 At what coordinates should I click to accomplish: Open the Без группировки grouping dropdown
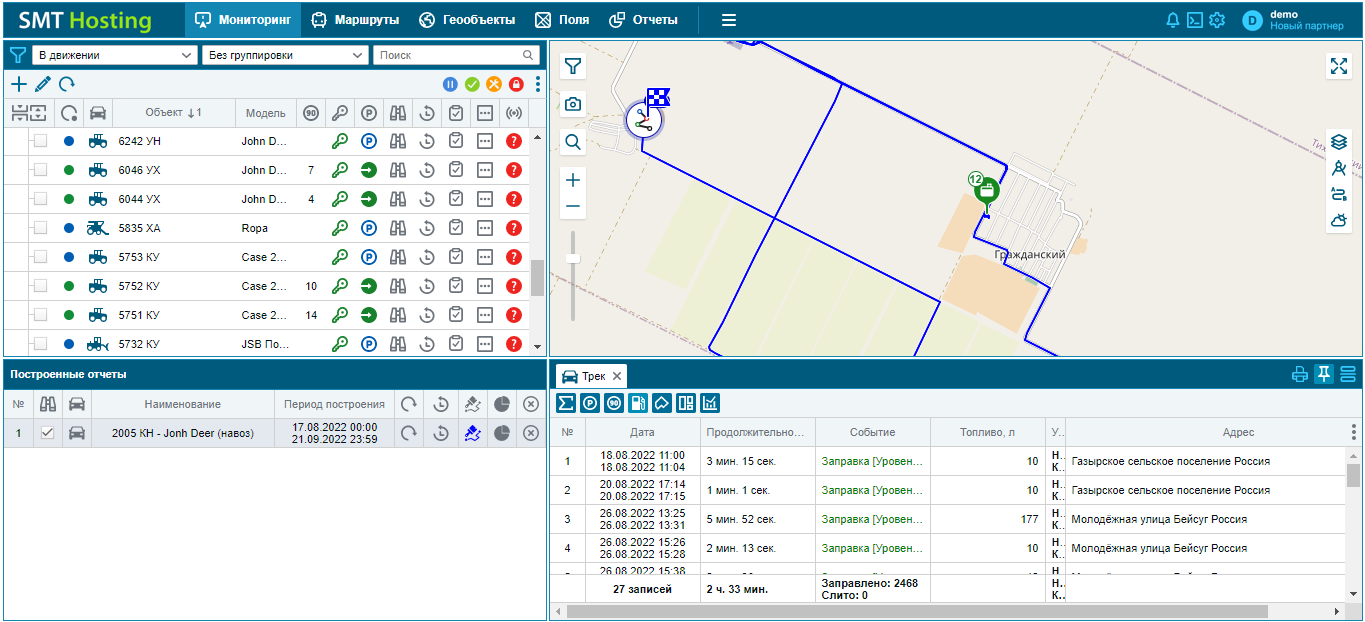coord(285,55)
